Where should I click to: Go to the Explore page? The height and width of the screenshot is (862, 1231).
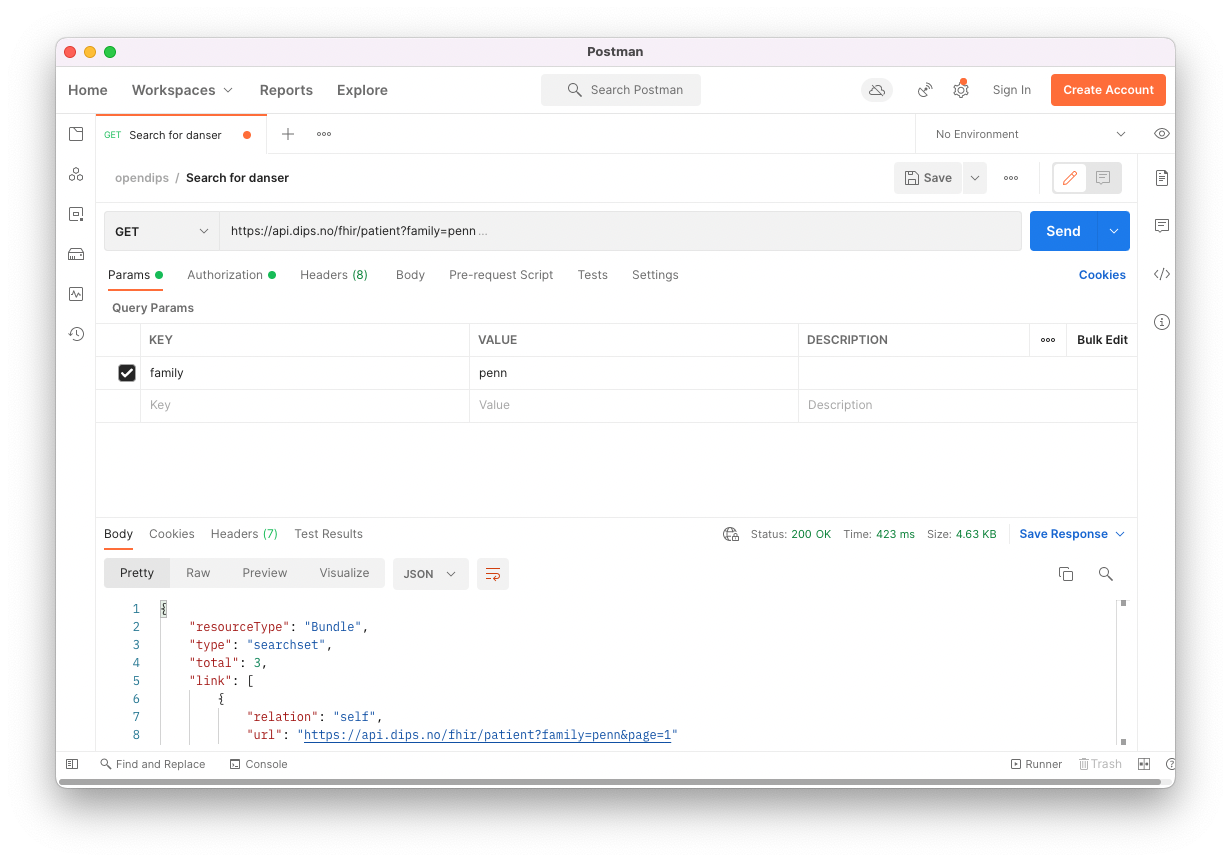click(362, 90)
